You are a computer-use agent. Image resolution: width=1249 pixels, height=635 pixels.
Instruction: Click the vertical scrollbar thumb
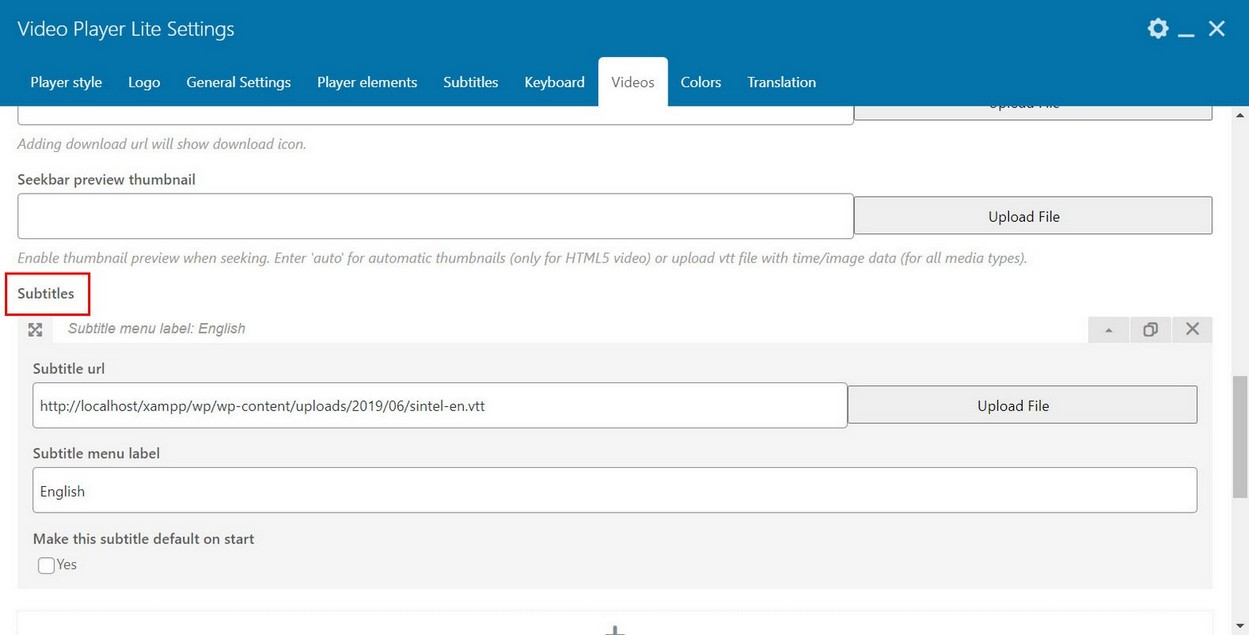pos(1240,436)
